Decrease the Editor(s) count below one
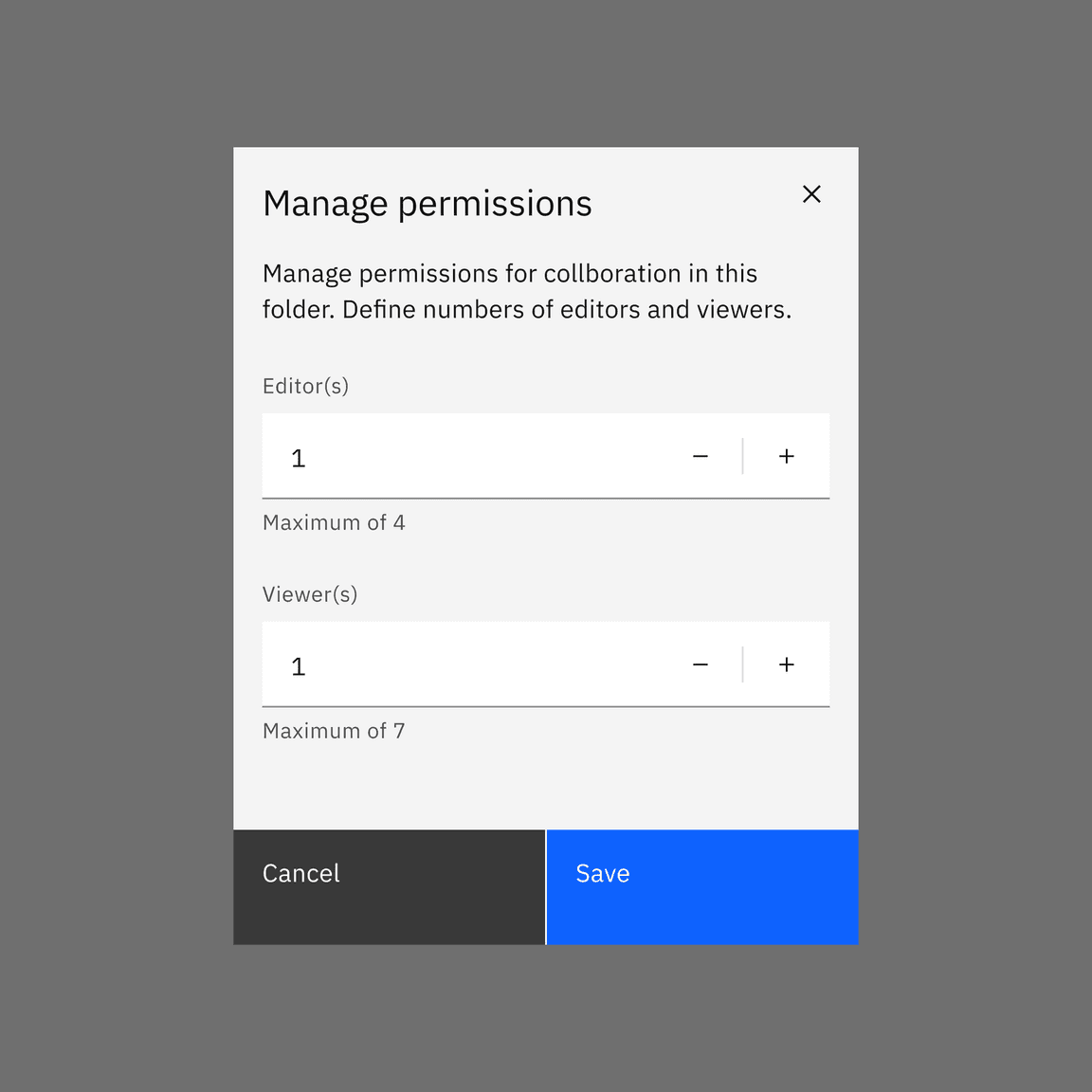 (701, 456)
